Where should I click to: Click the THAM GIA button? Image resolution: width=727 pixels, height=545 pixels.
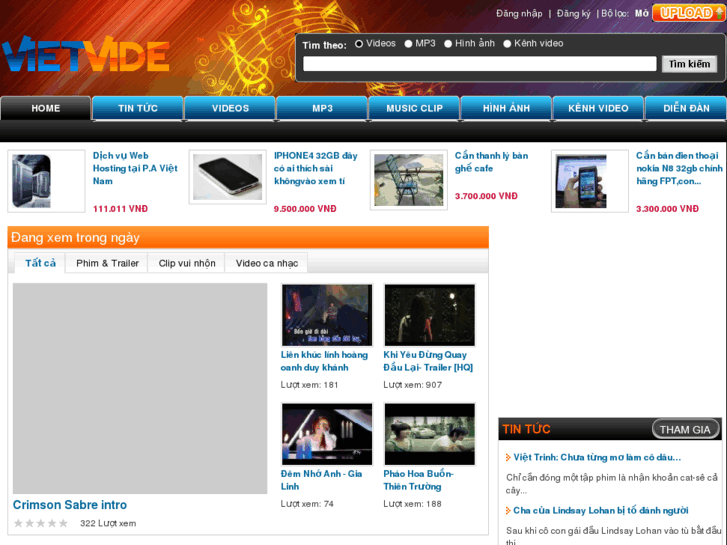click(x=685, y=430)
